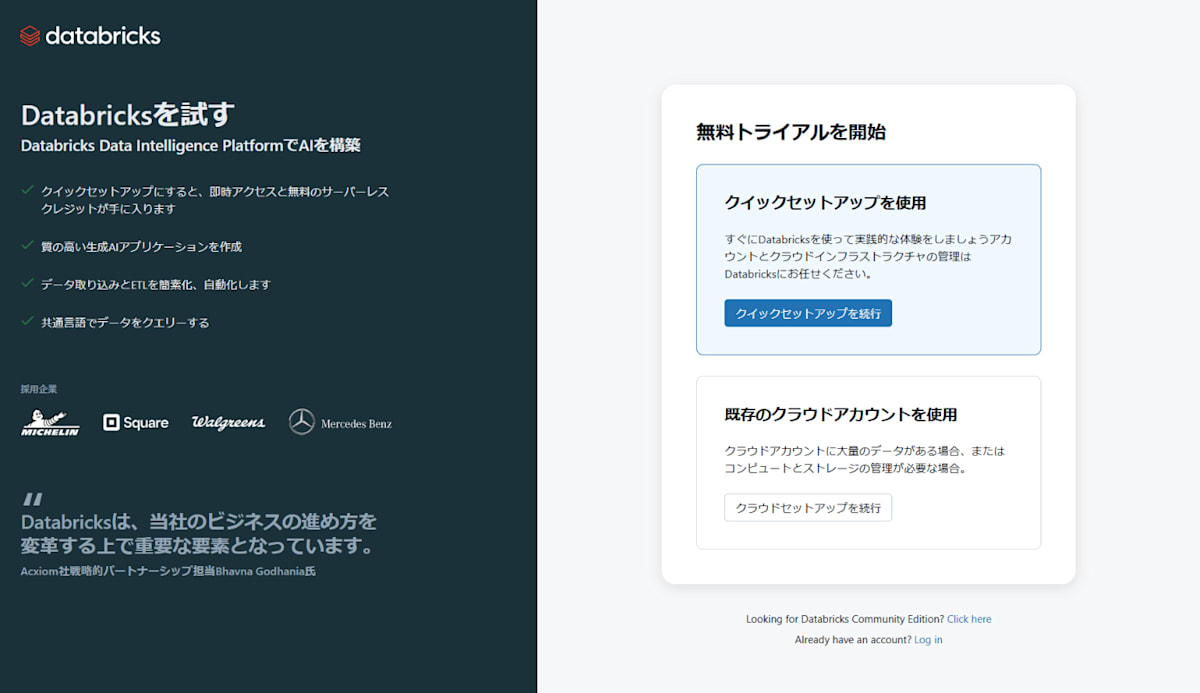Click クイックセットアップを続行 button
Image resolution: width=1200 pixels, height=693 pixels.
click(808, 313)
